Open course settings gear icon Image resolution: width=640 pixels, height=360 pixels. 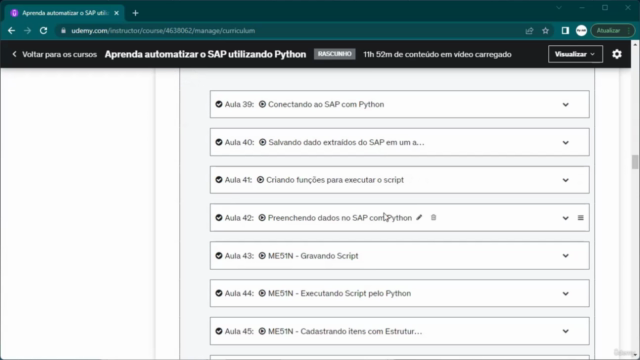(x=617, y=54)
